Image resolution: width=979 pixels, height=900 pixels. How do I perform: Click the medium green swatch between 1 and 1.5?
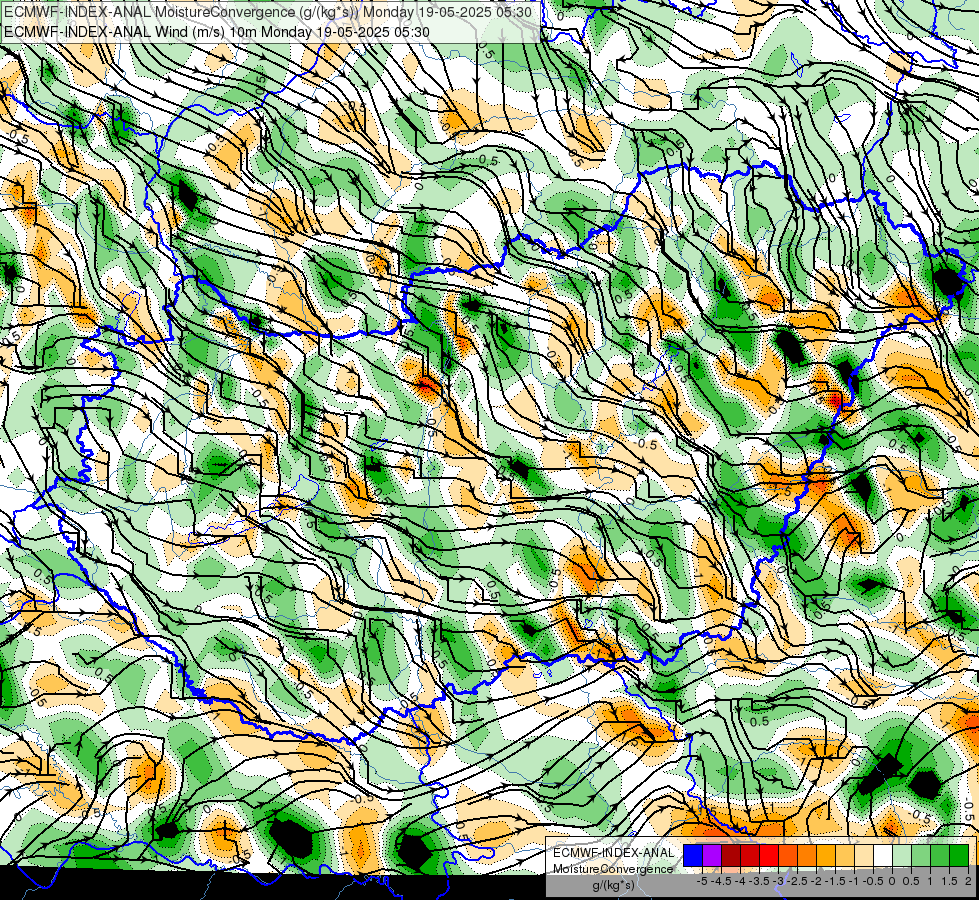(940, 855)
